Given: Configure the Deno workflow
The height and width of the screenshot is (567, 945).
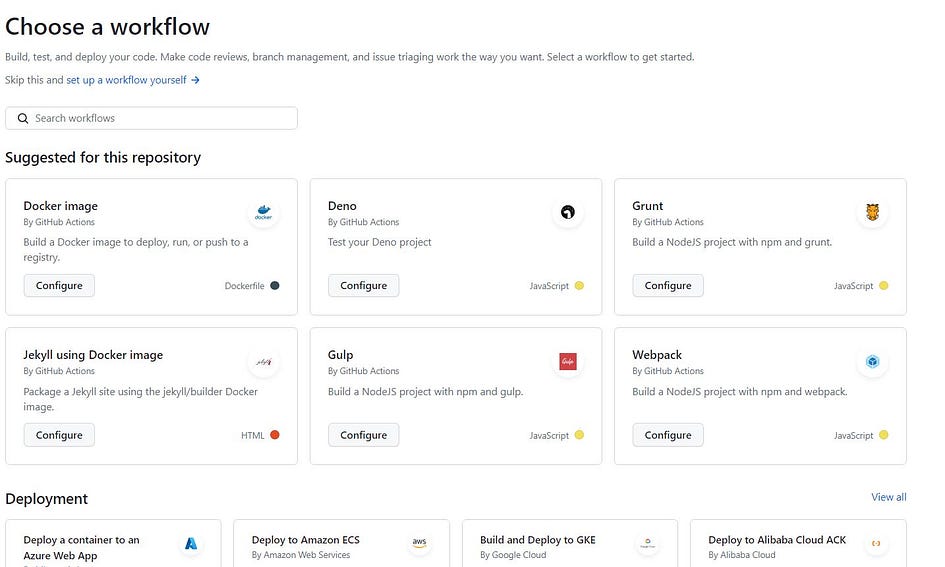Looking at the screenshot, I should pos(363,286).
